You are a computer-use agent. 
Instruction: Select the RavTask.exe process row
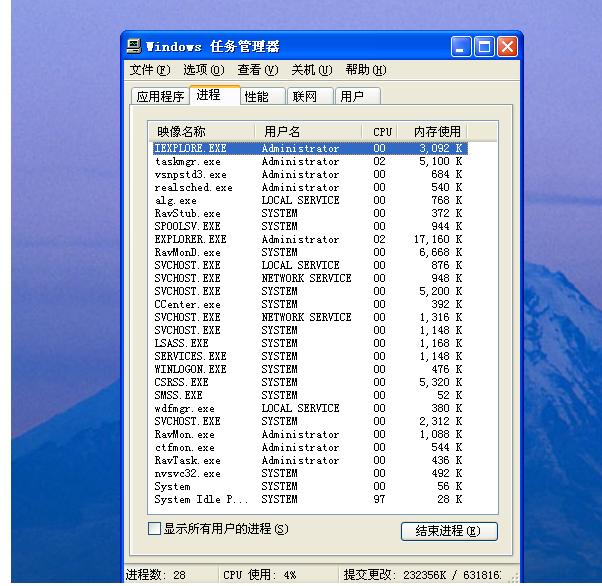point(310,460)
